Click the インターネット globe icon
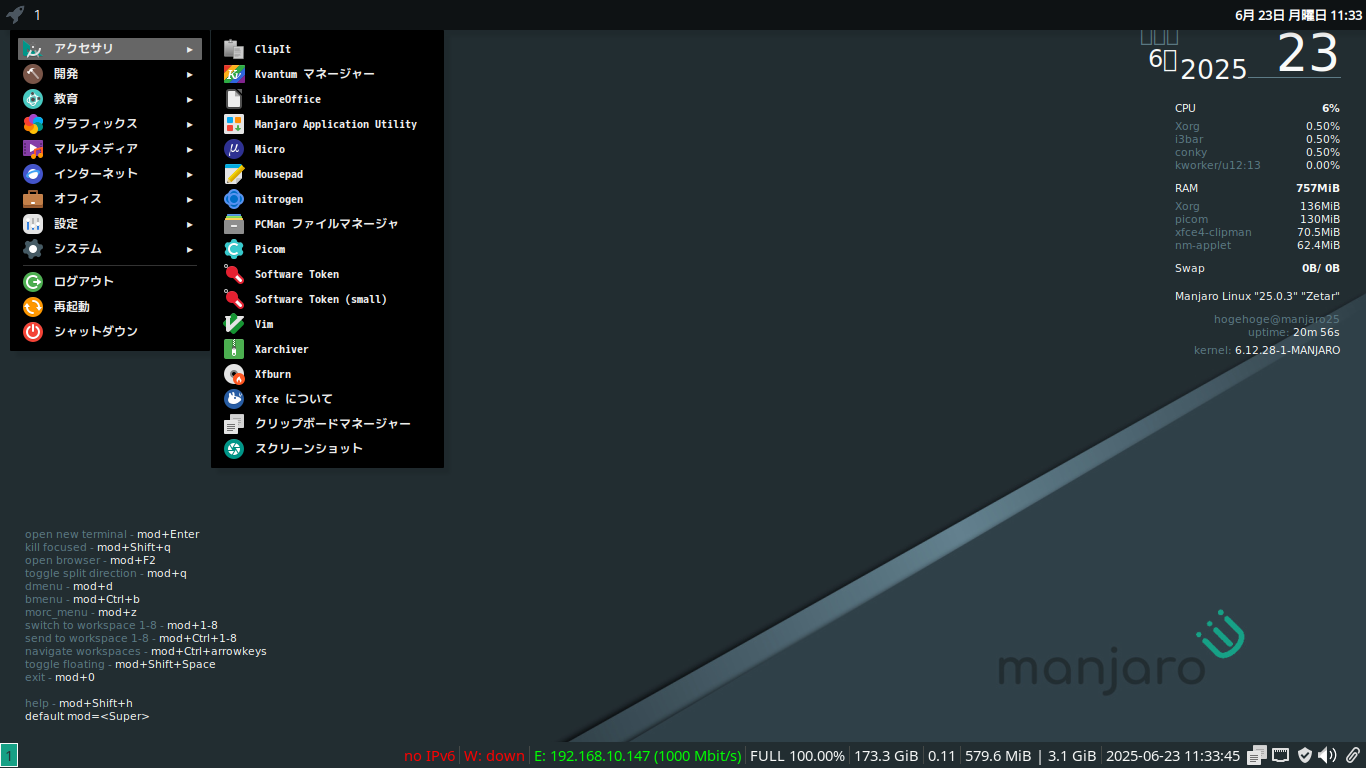Screen dimensions: 1366x768 (x=33, y=174)
